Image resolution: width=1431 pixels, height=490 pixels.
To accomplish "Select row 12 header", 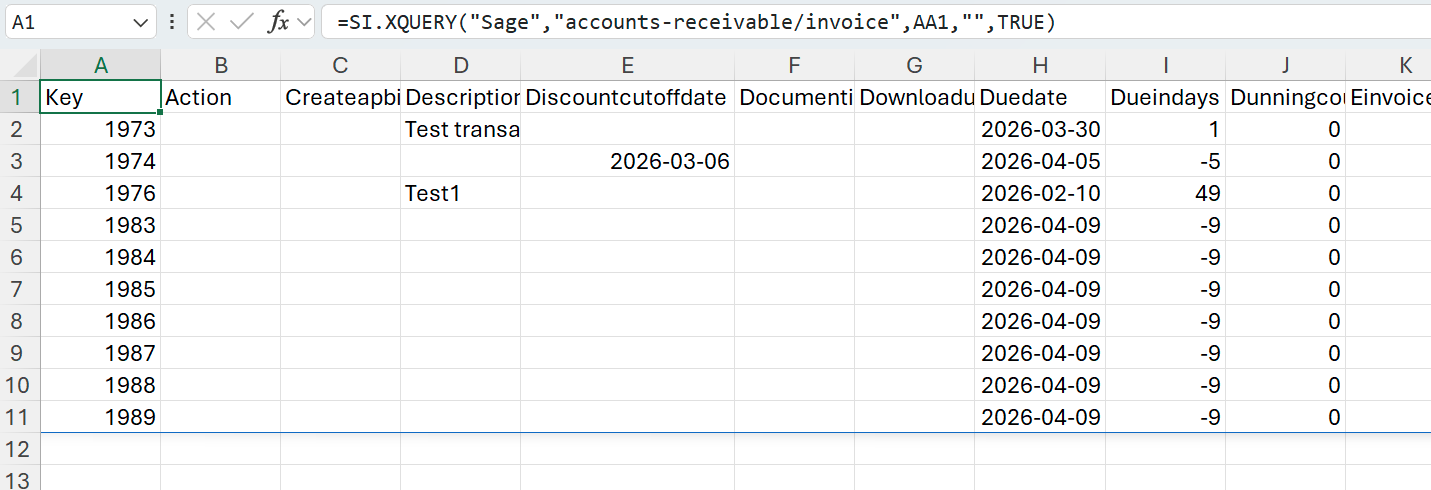I will pyautogui.click(x=19, y=449).
